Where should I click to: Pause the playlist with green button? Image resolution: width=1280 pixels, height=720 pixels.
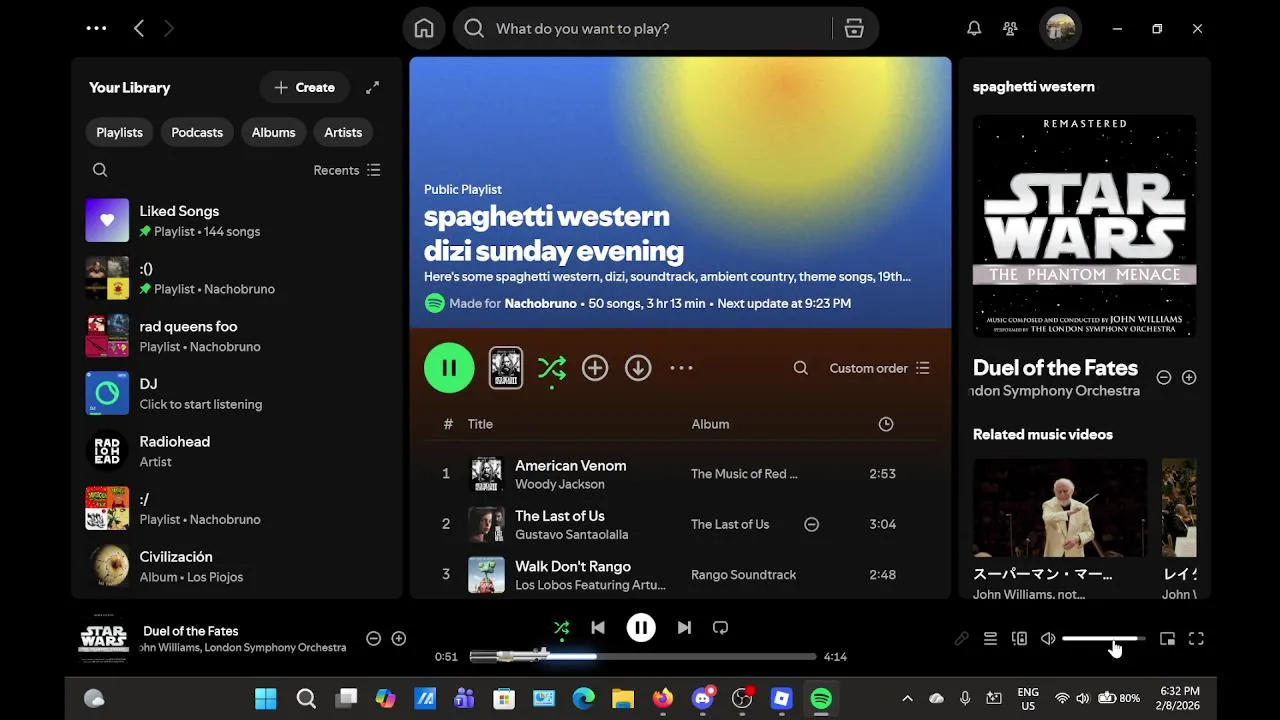(449, 368)
